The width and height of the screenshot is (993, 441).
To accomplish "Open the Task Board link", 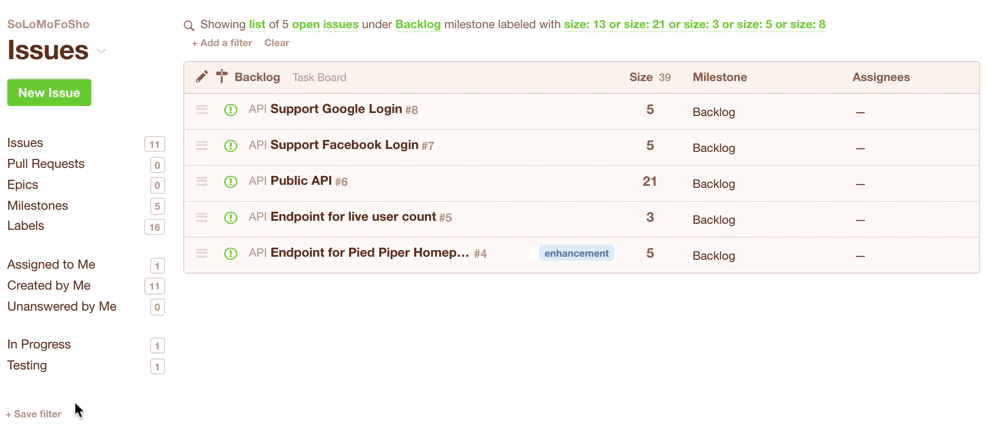I will [319, 78].
